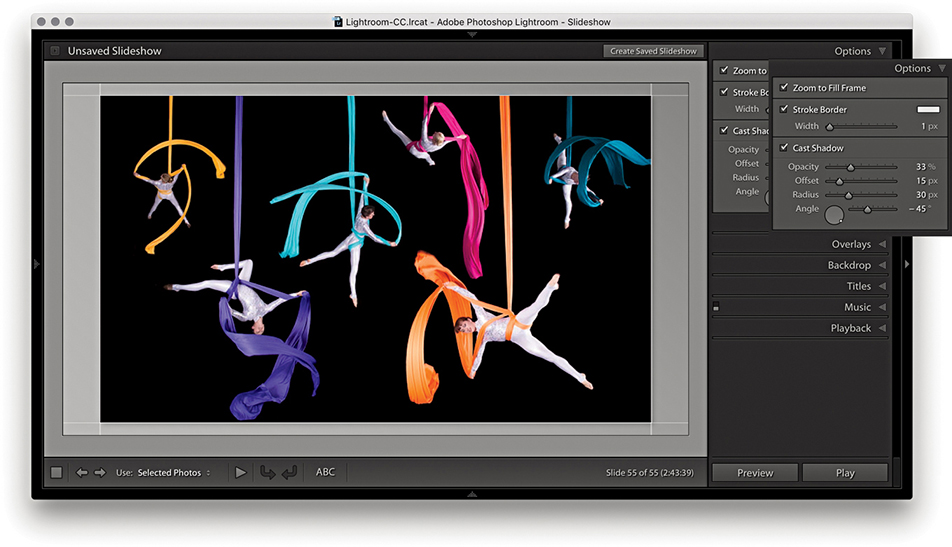This screenshot has width=952, height=547.
Task: Go to previous slide with left arrow
Action: tap(82, 472)
